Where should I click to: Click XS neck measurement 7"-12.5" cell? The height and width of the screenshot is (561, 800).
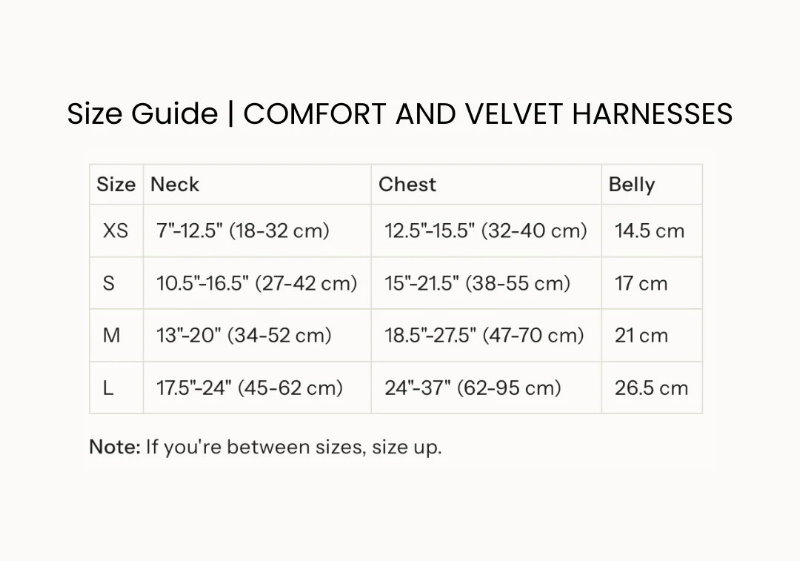(243, 231)
